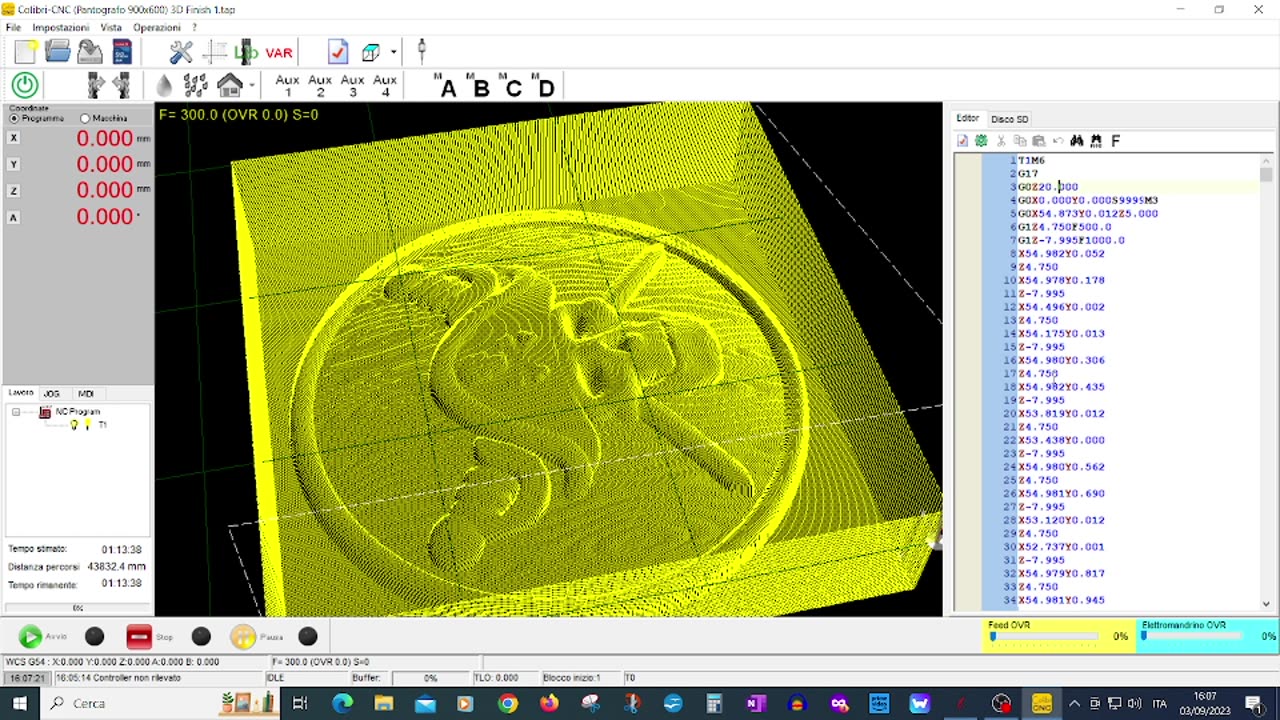Expand the Home icon dropdown arrow
1280x720 pixels.
[x=251, y=86]
